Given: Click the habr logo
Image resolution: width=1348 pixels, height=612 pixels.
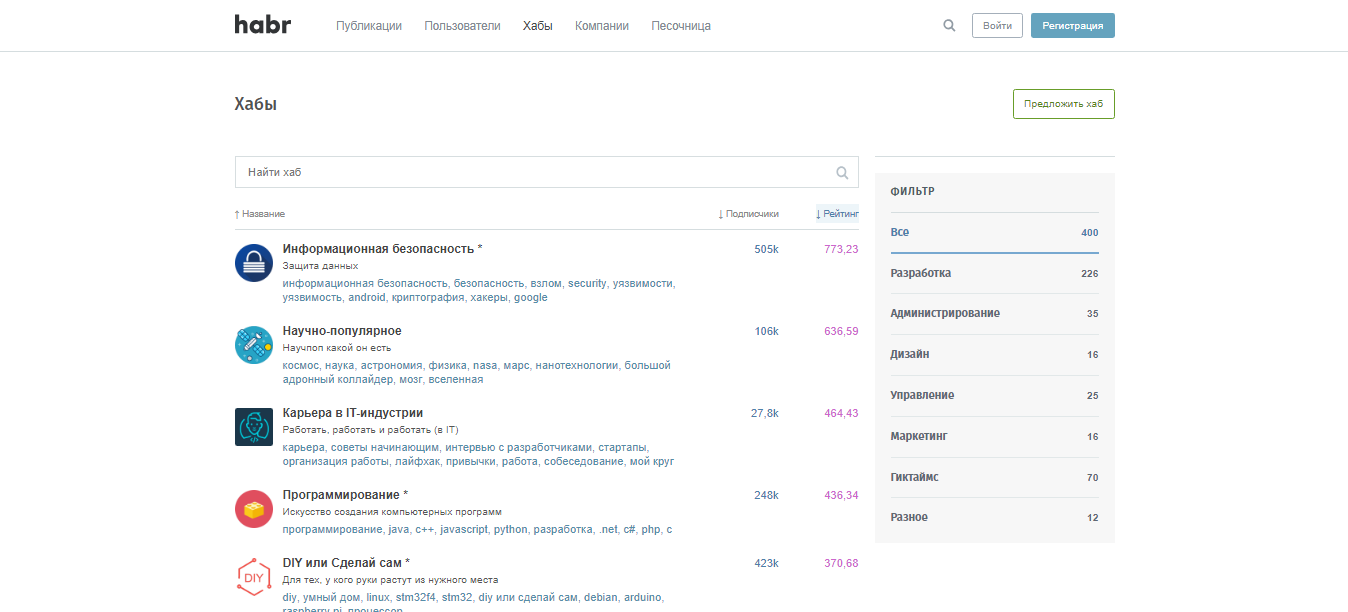Looking at the screenshot, I should coord(262,25).
